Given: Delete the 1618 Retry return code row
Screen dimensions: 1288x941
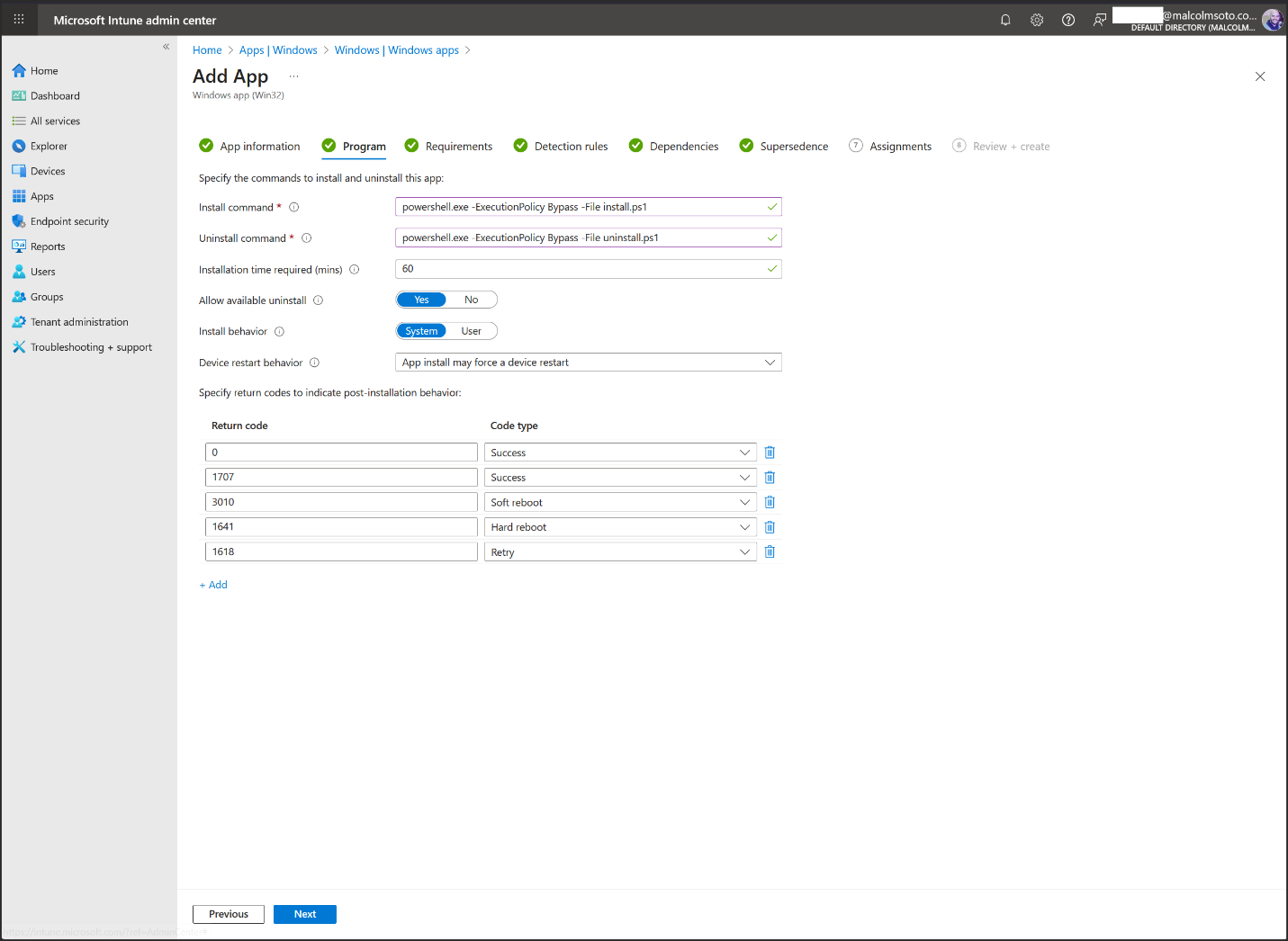Looking at the screenshot, I should click(770, 552).
